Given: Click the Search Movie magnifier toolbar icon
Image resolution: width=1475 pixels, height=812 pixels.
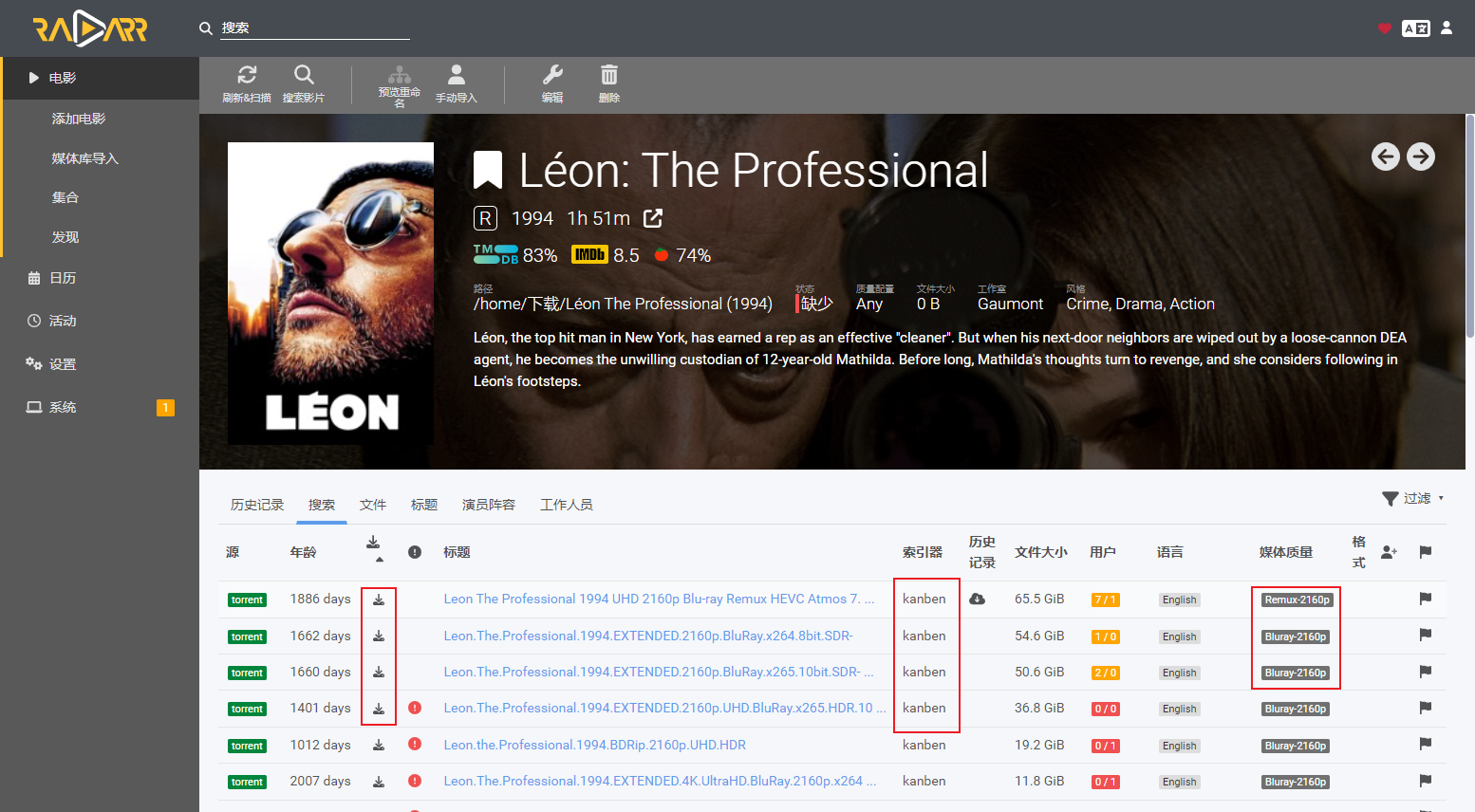Looking at the screenshot, I should [x=304, y=75].
